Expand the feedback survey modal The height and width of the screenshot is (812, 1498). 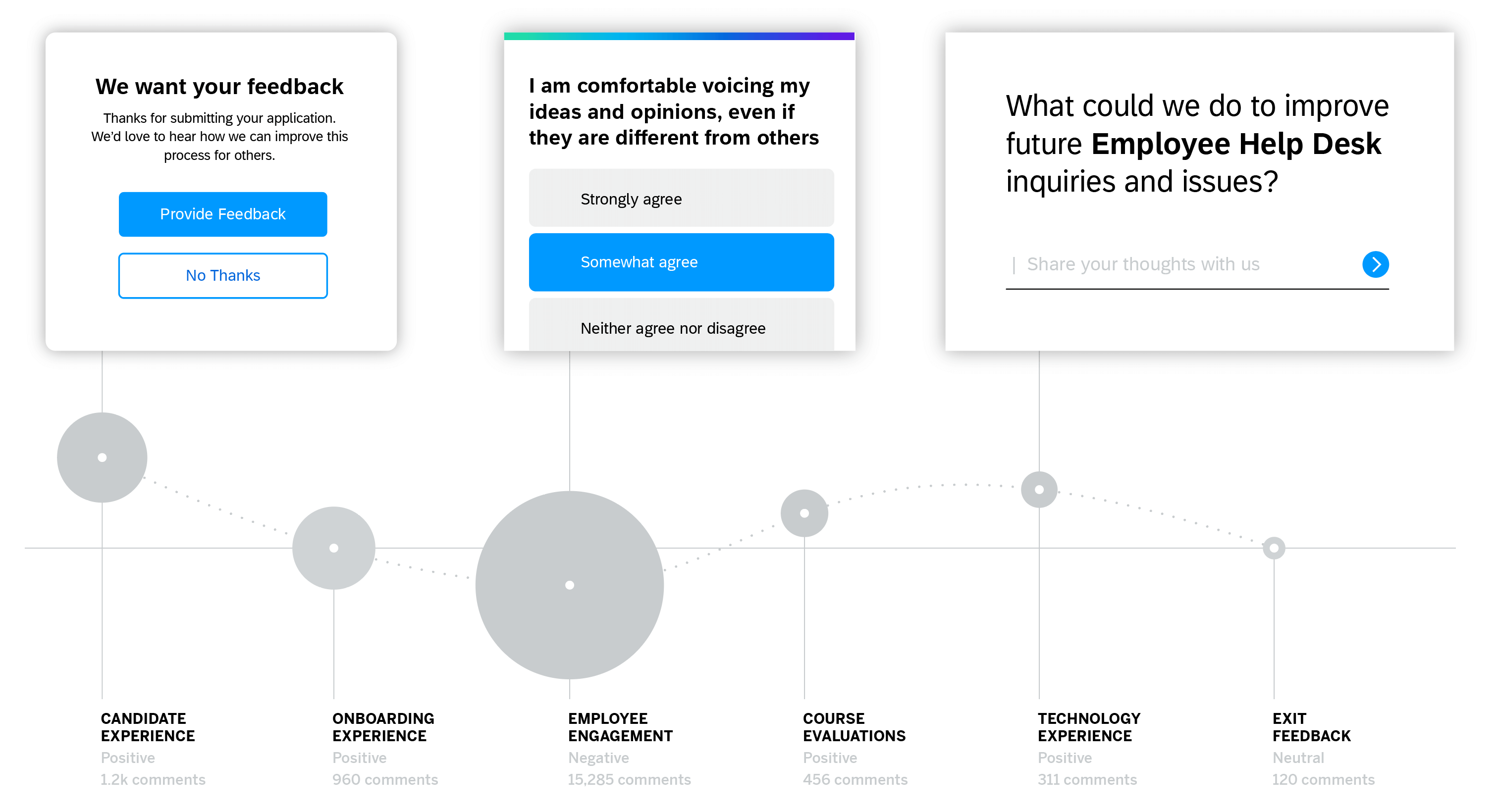point(221,212)
